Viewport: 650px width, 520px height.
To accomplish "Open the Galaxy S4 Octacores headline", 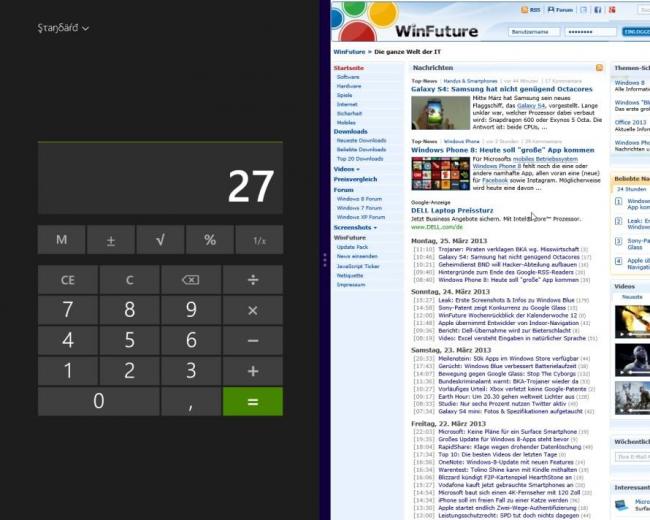I will 502,89.
